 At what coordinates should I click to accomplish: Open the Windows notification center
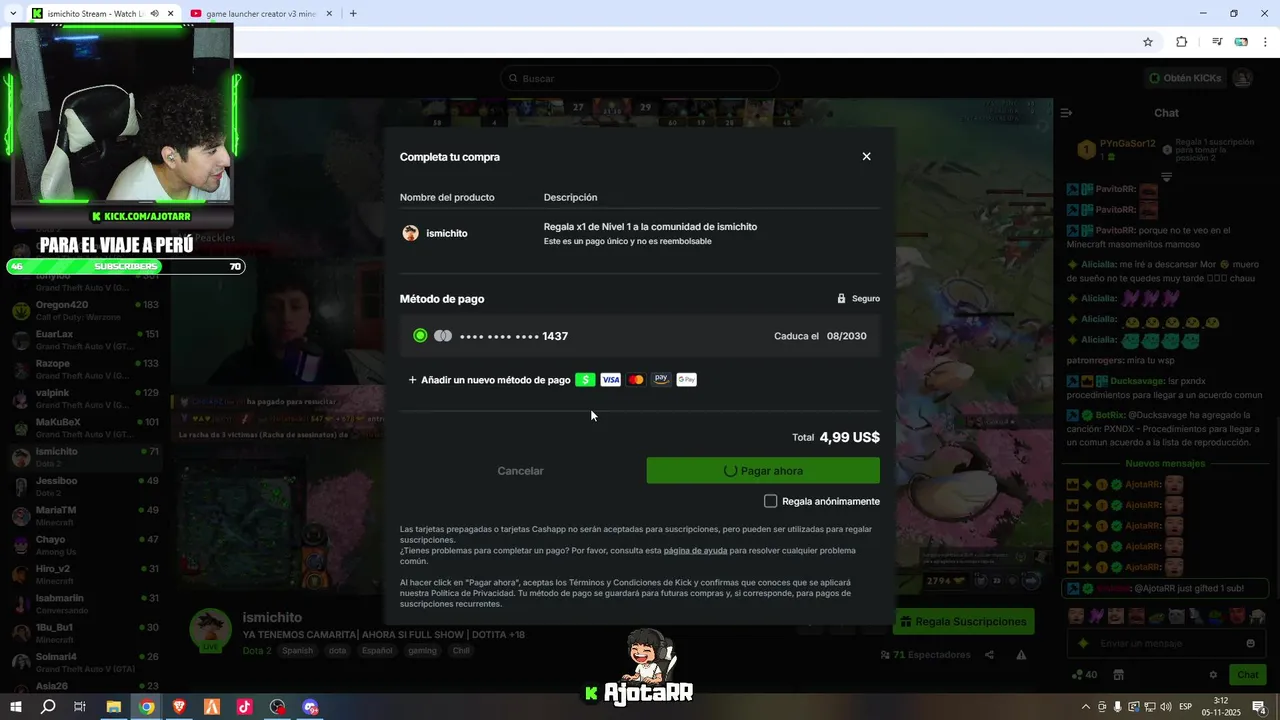point(1260,707)
